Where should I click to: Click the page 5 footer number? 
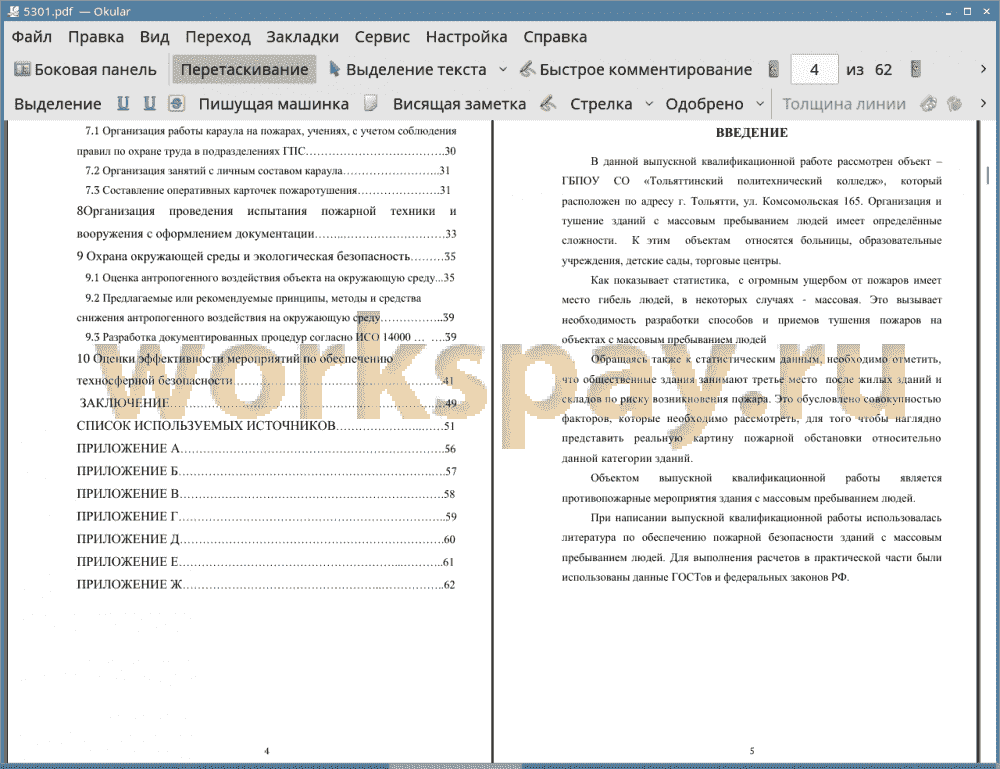[x=752, y=751]
